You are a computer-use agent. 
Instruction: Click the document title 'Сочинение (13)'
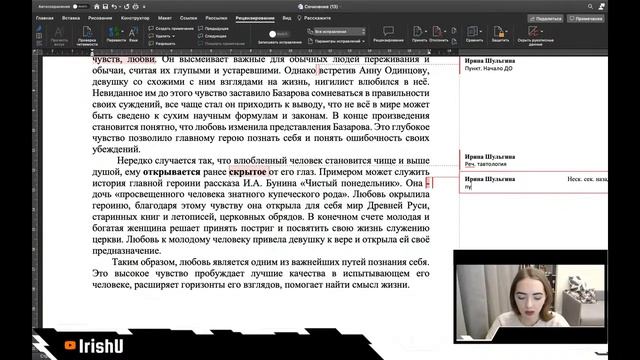(x=321, y=7)
